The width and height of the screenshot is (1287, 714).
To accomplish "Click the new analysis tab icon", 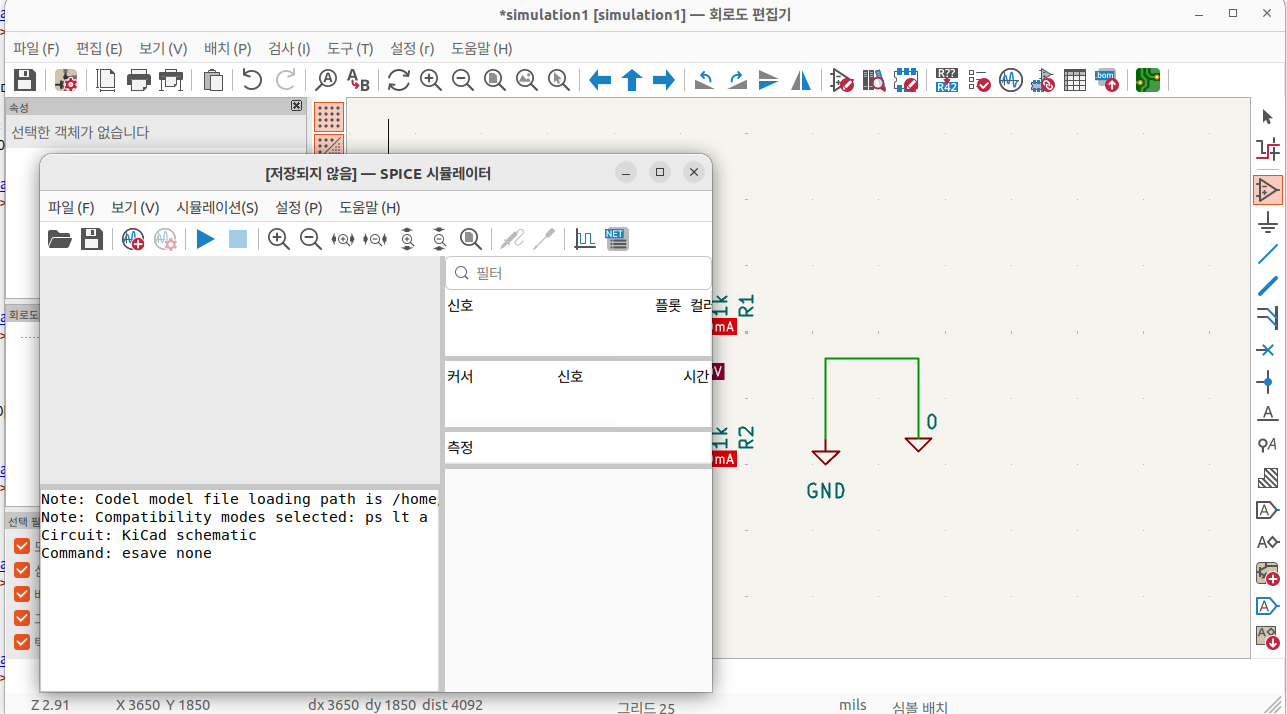I will point(133,239).
